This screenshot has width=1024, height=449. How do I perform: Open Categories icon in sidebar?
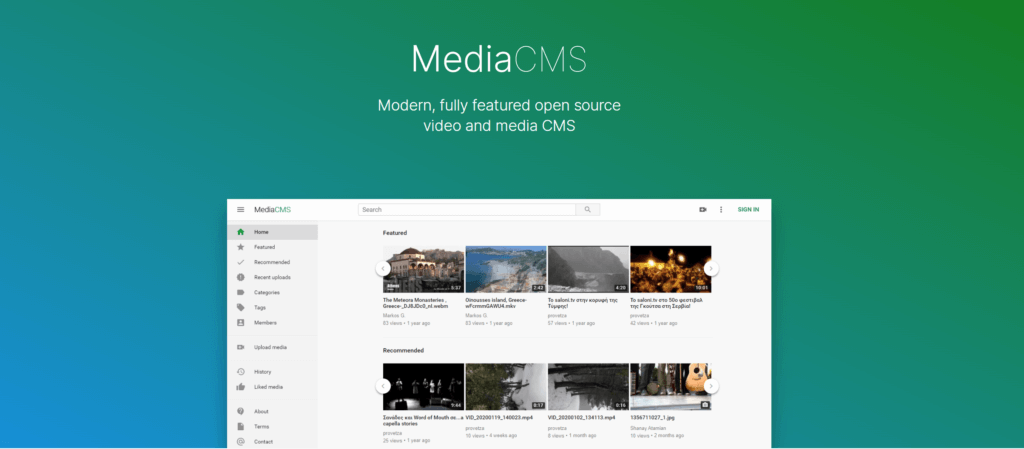(241, 292)
